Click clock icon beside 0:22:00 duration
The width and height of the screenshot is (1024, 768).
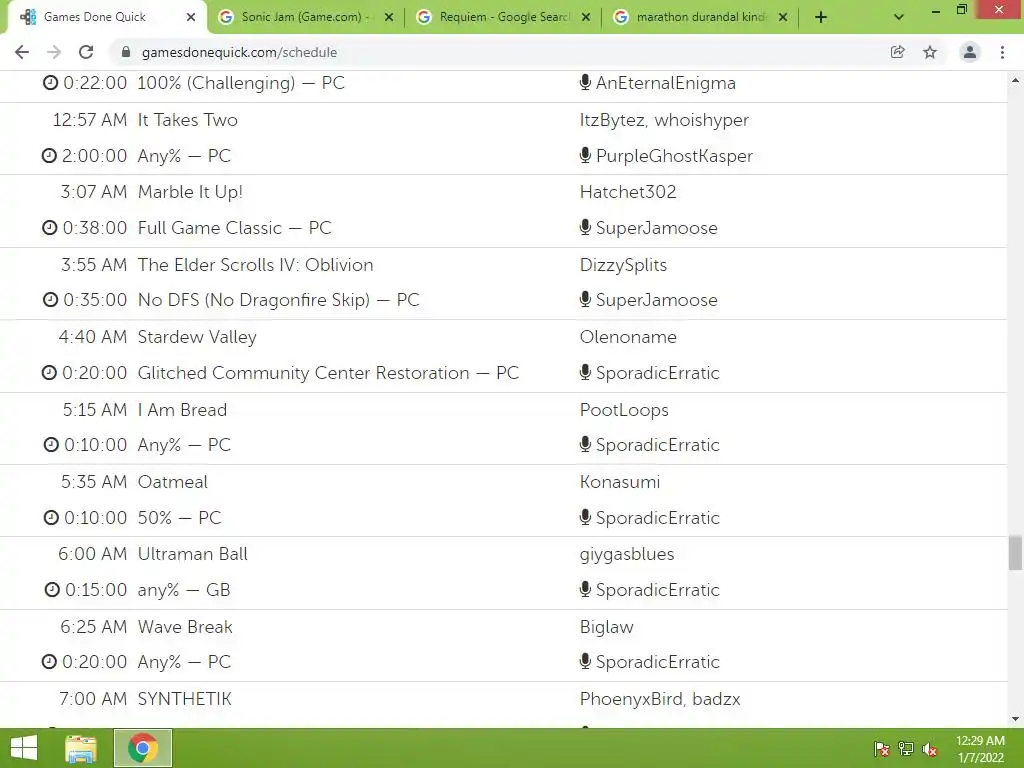[x=50, y=83]
